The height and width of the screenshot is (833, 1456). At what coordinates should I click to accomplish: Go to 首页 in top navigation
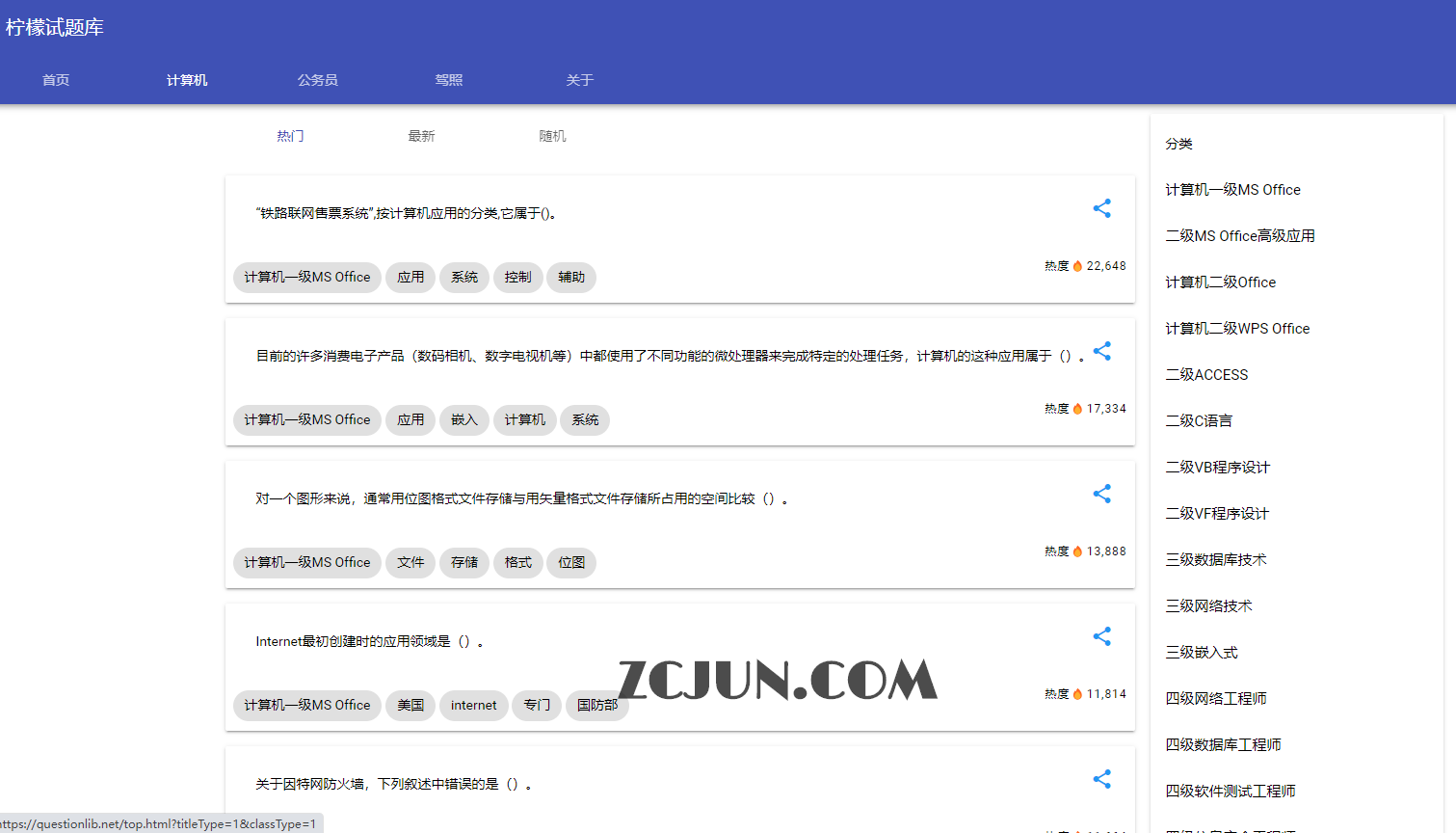56,80
